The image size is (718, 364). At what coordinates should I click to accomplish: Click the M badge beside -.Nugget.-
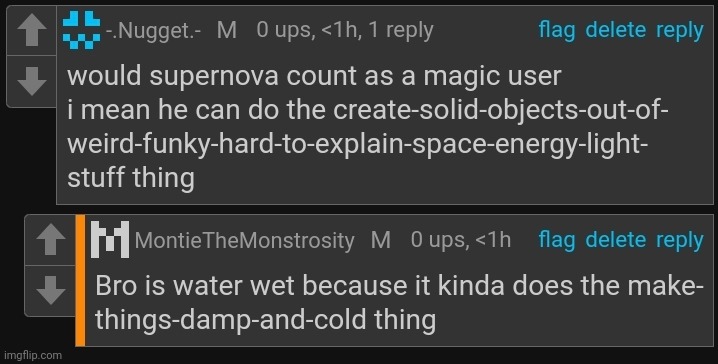227,30
